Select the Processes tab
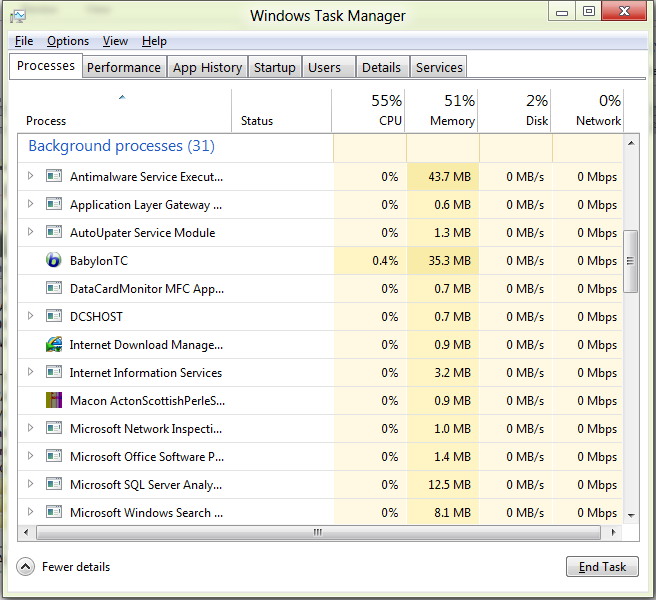 pos(46,66)
